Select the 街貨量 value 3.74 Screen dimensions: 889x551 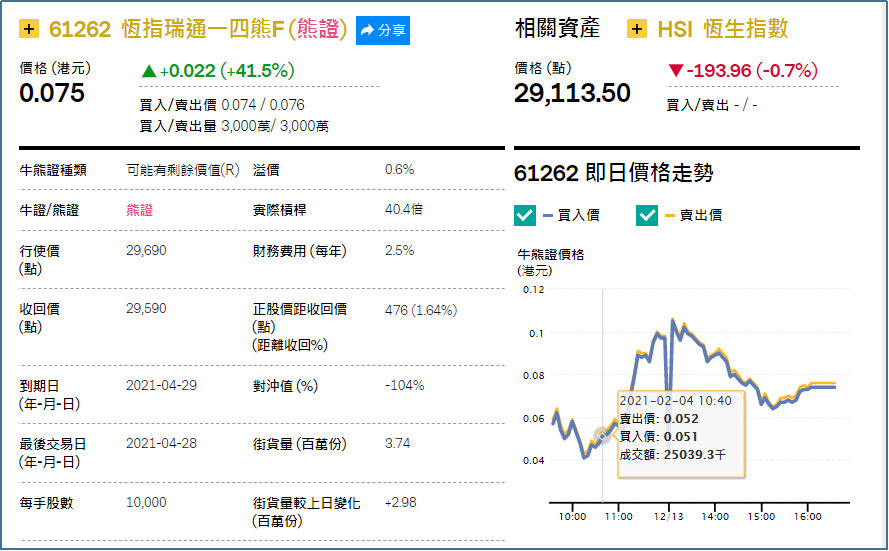click(x=397, y=443)
